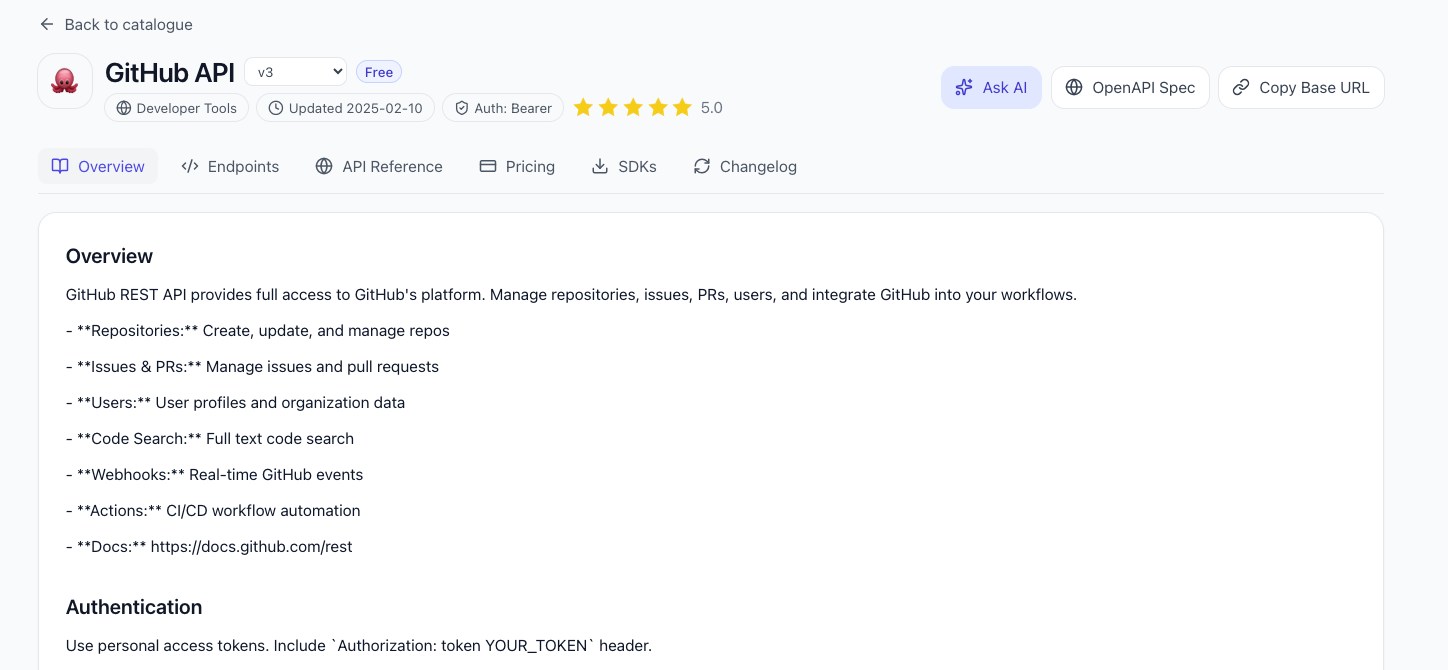Image resolution: width=1448 pixels, height=670 pixels.
Task: Click the clock icon next to the update date
Action: 277,108
